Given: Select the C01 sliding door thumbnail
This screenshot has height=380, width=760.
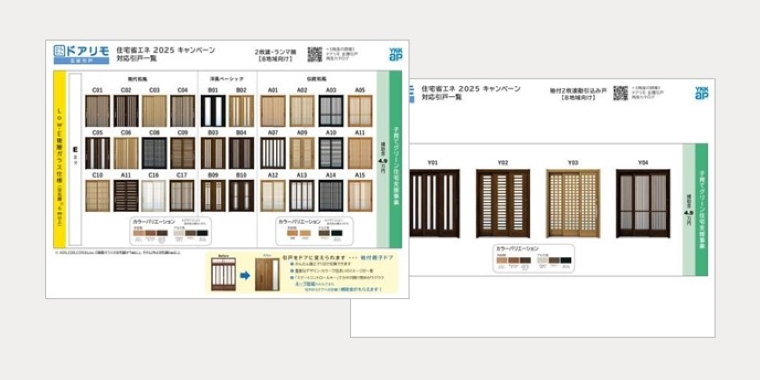Looking at the screenshot, I should point(98,111).
